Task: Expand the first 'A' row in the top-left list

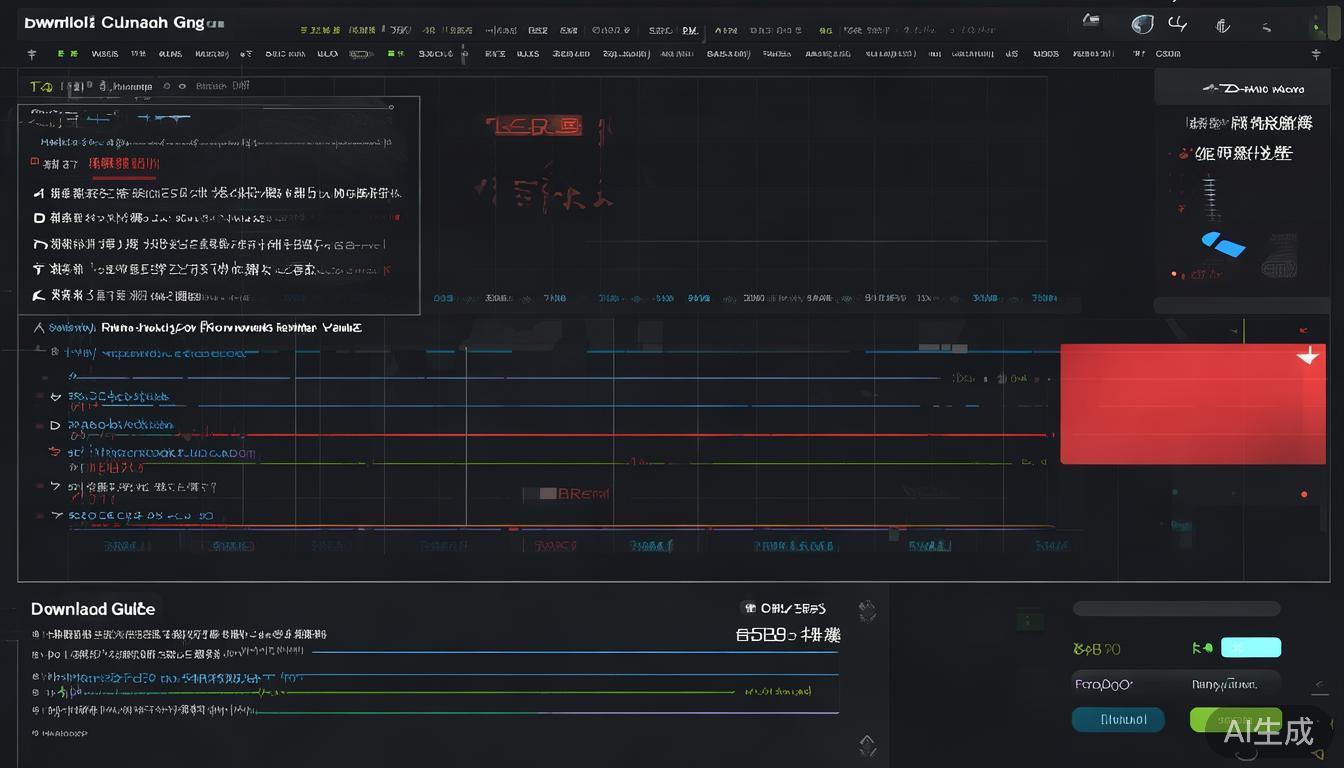Action: pos(39,193)
